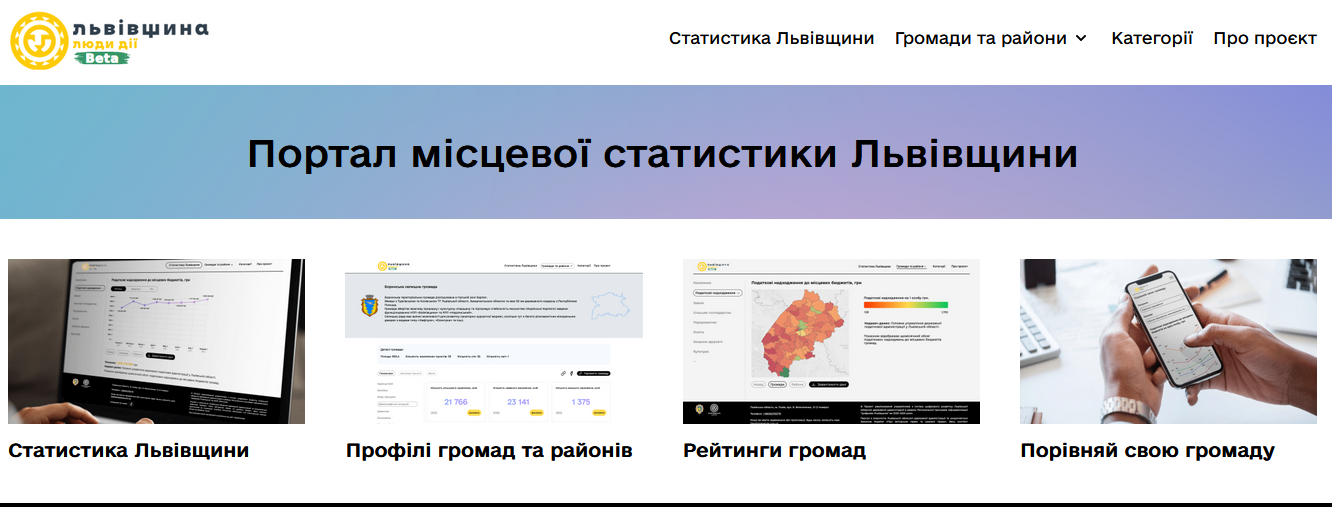Click the Статистика Львівщини card title link
Image resolution: width=1332 pixels, height=507 pixels.
click(x=129, y=451)
